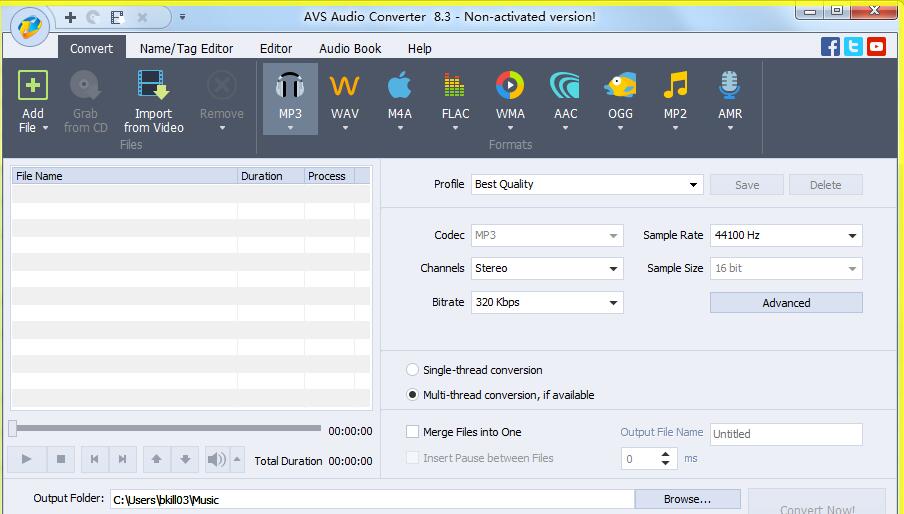This screenshot has width=904, height=514.
Task: Open the quick access toolbar customize arrow
Action: pos(182,17)
